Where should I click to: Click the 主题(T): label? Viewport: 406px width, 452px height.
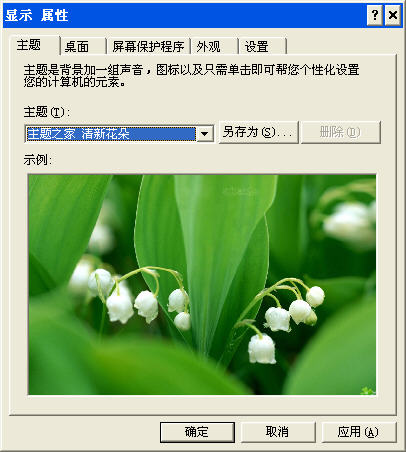tap(46, 112)
